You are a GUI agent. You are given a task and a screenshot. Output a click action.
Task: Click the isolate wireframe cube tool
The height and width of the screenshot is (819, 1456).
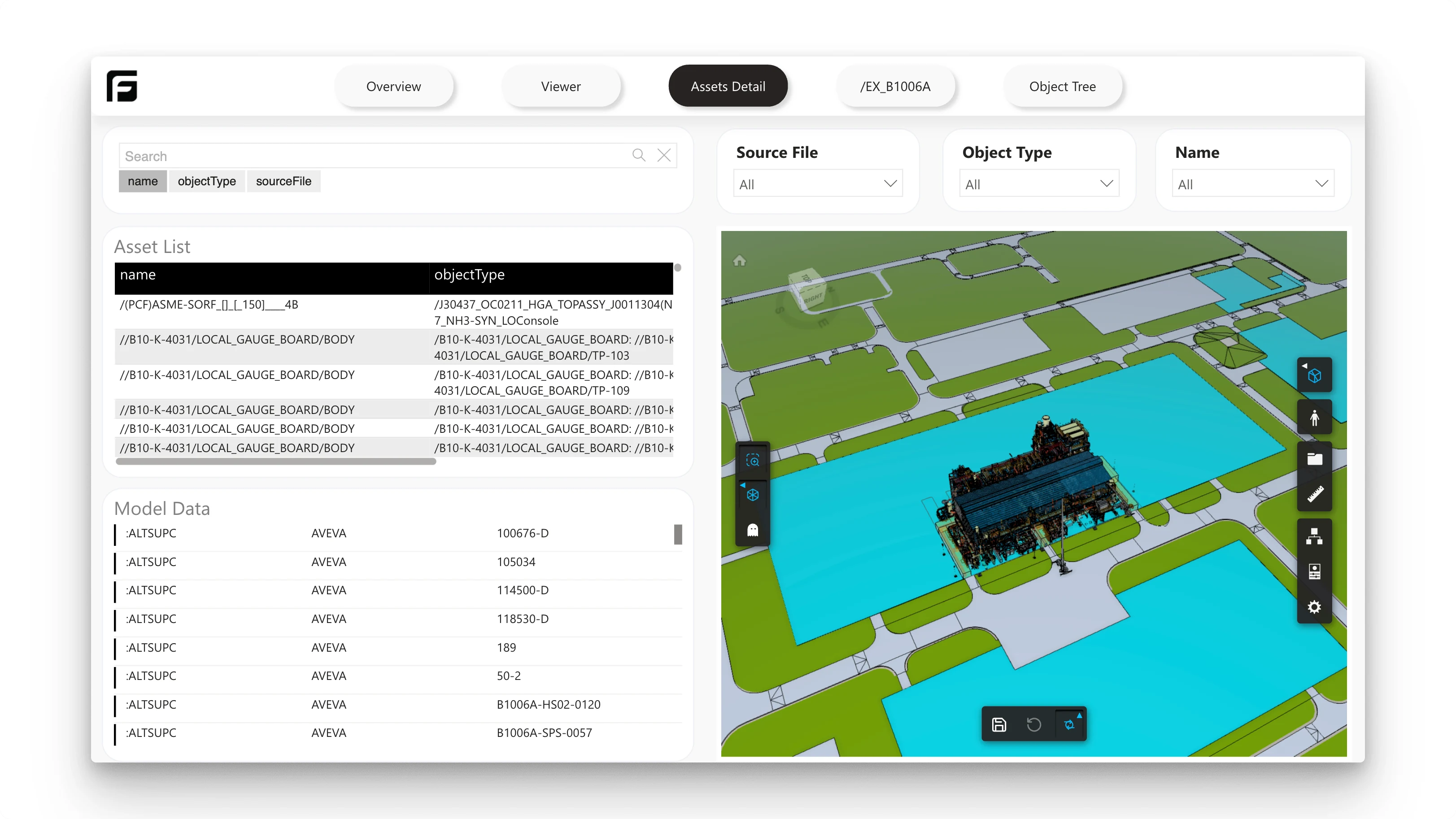coord(752,495)
